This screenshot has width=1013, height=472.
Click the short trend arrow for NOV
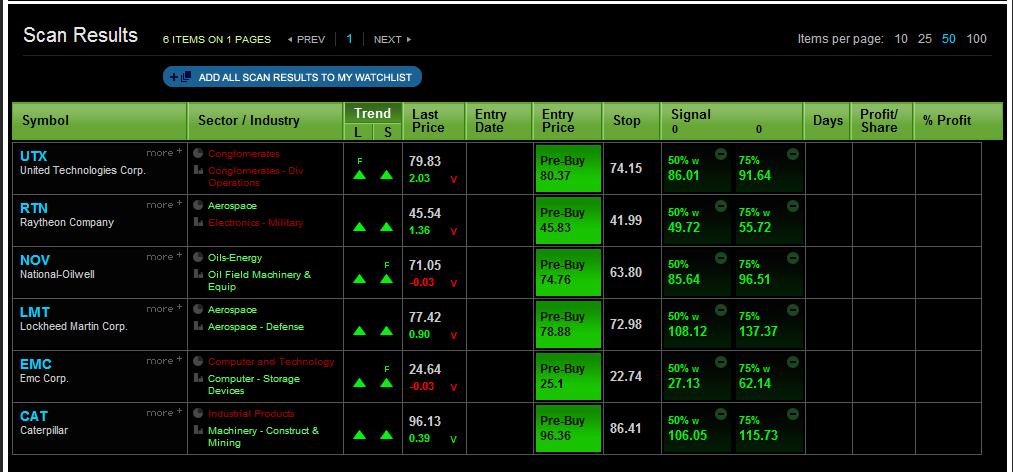pyautogui.click(x=386, y=279)
